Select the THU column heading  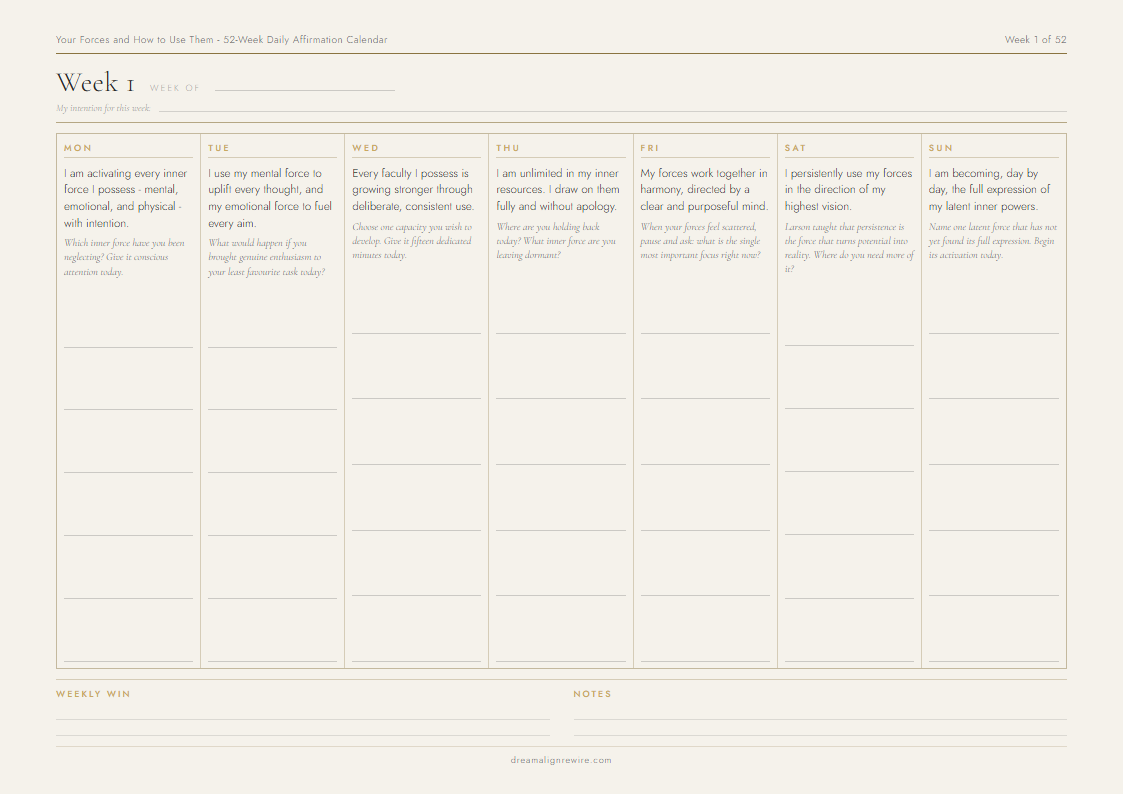[508, 148]
